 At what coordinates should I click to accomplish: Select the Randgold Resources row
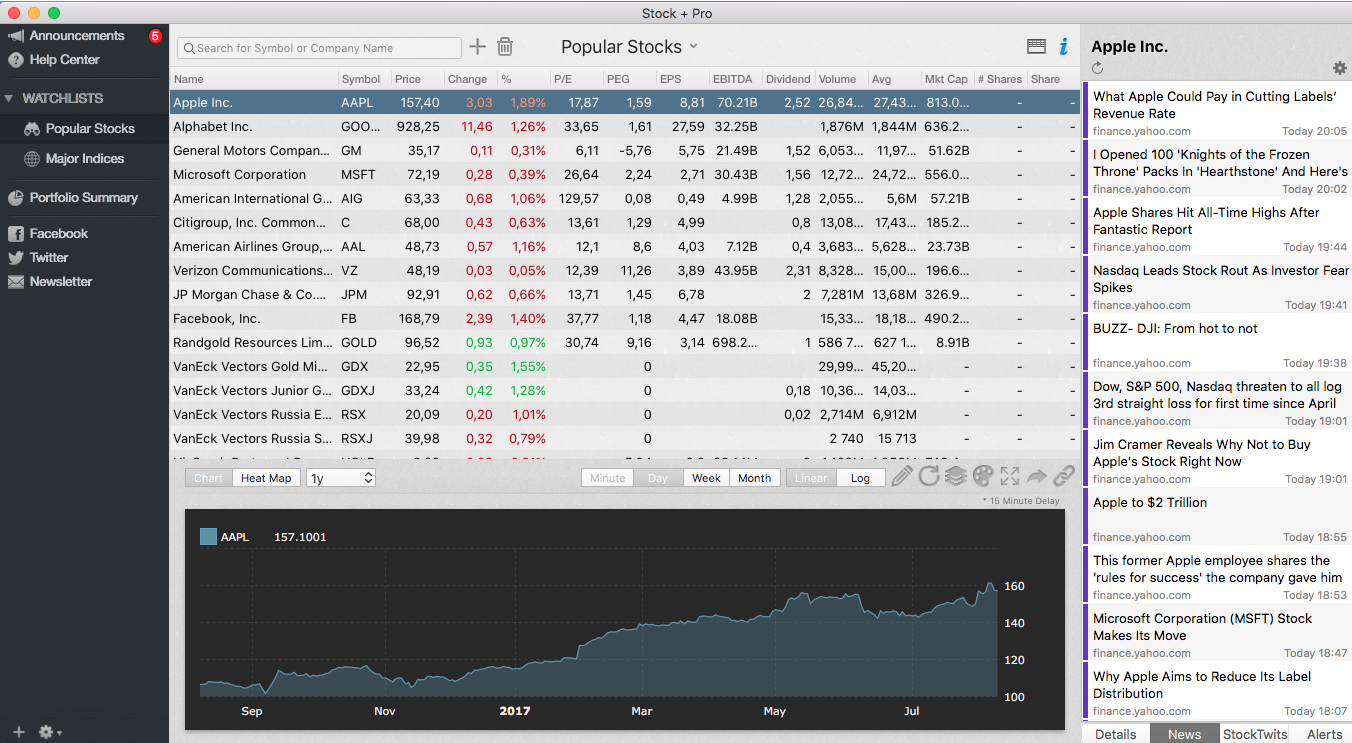[x=625, y=343]
